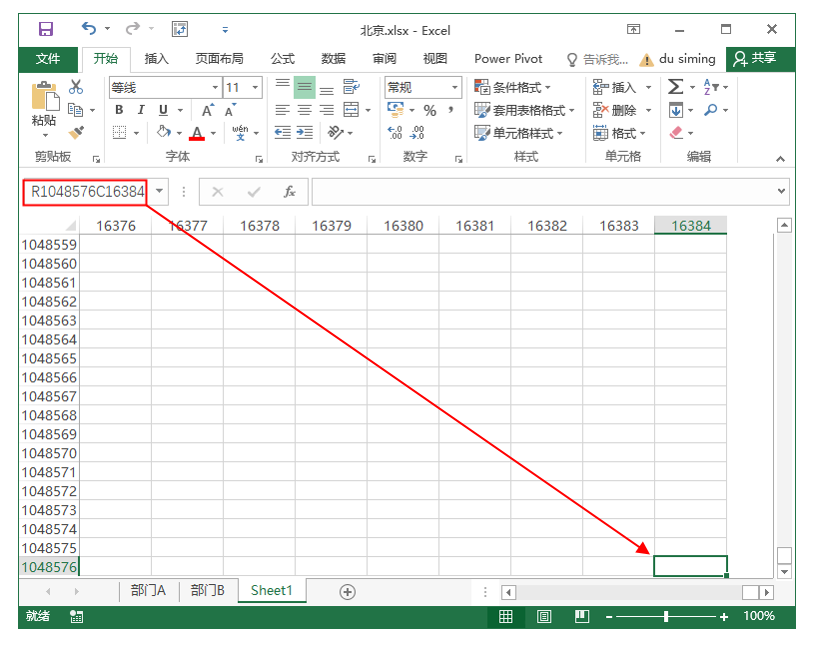Click the Clear eraser icon
The width and height of the screenshot is (813, 647).
point(677,133)
